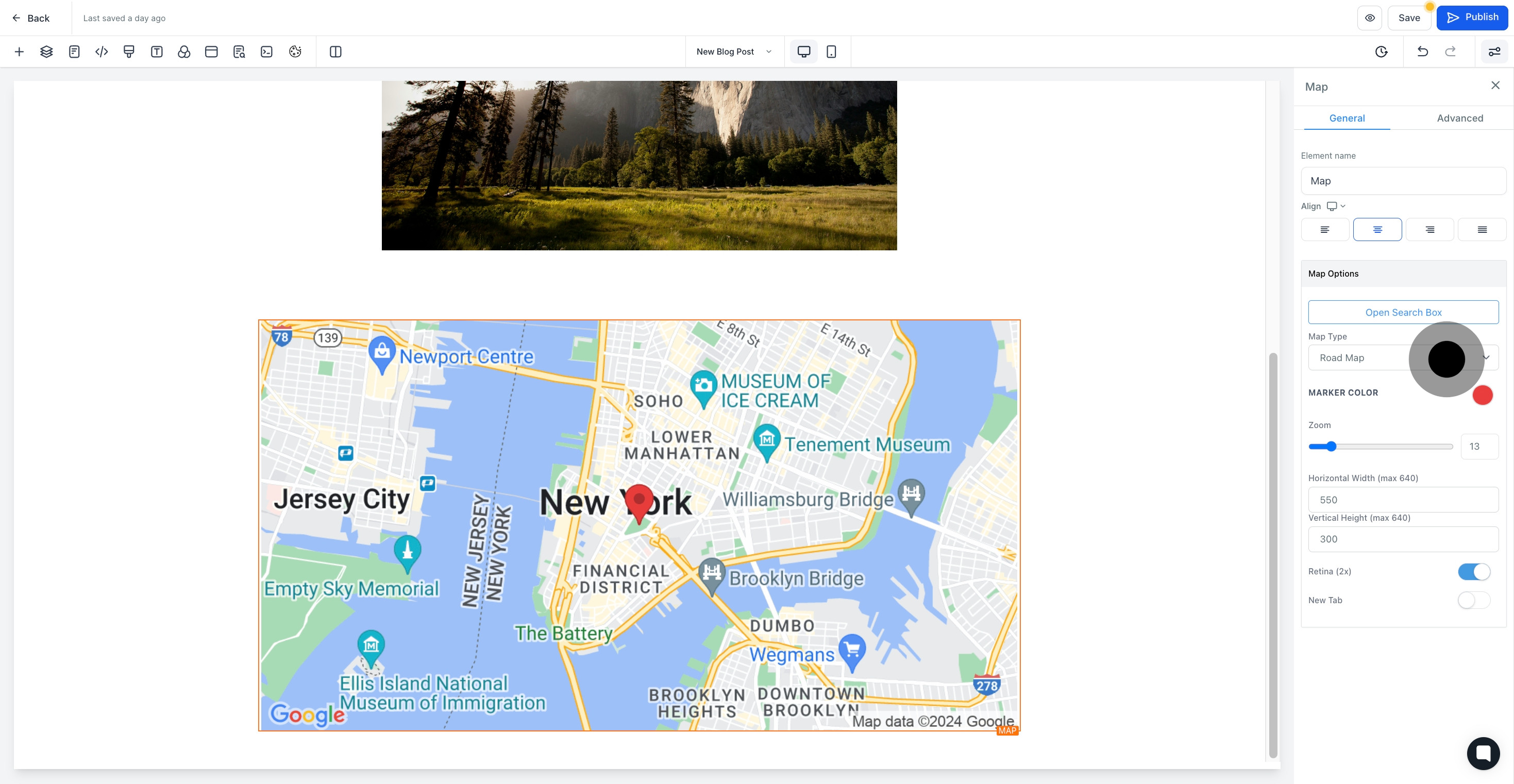
Task: Open the chat support bubble
Action: click(1483, 753)
